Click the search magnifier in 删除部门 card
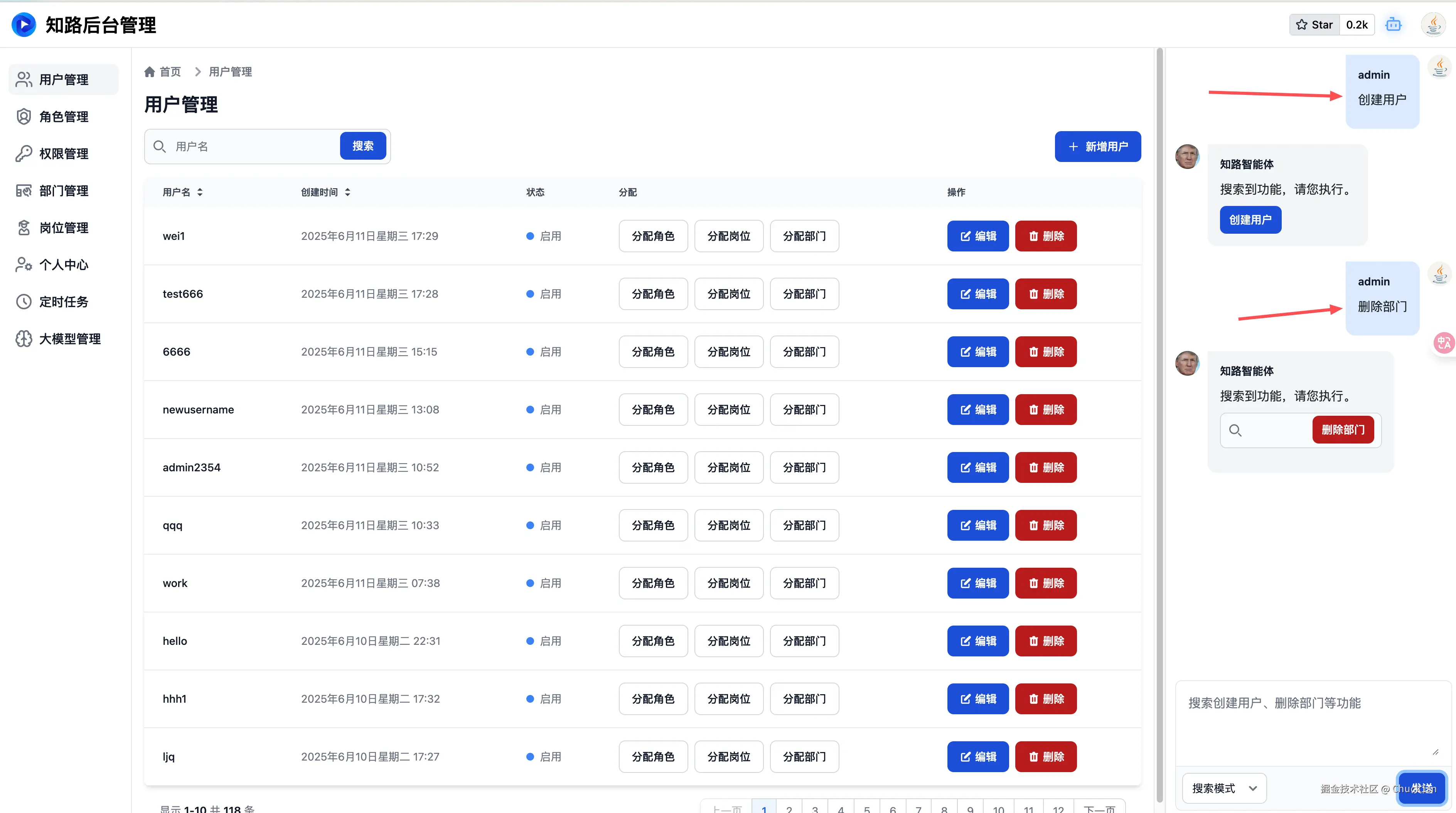The height and width of the screenshot is (813, 1456). click(1235, 430)
